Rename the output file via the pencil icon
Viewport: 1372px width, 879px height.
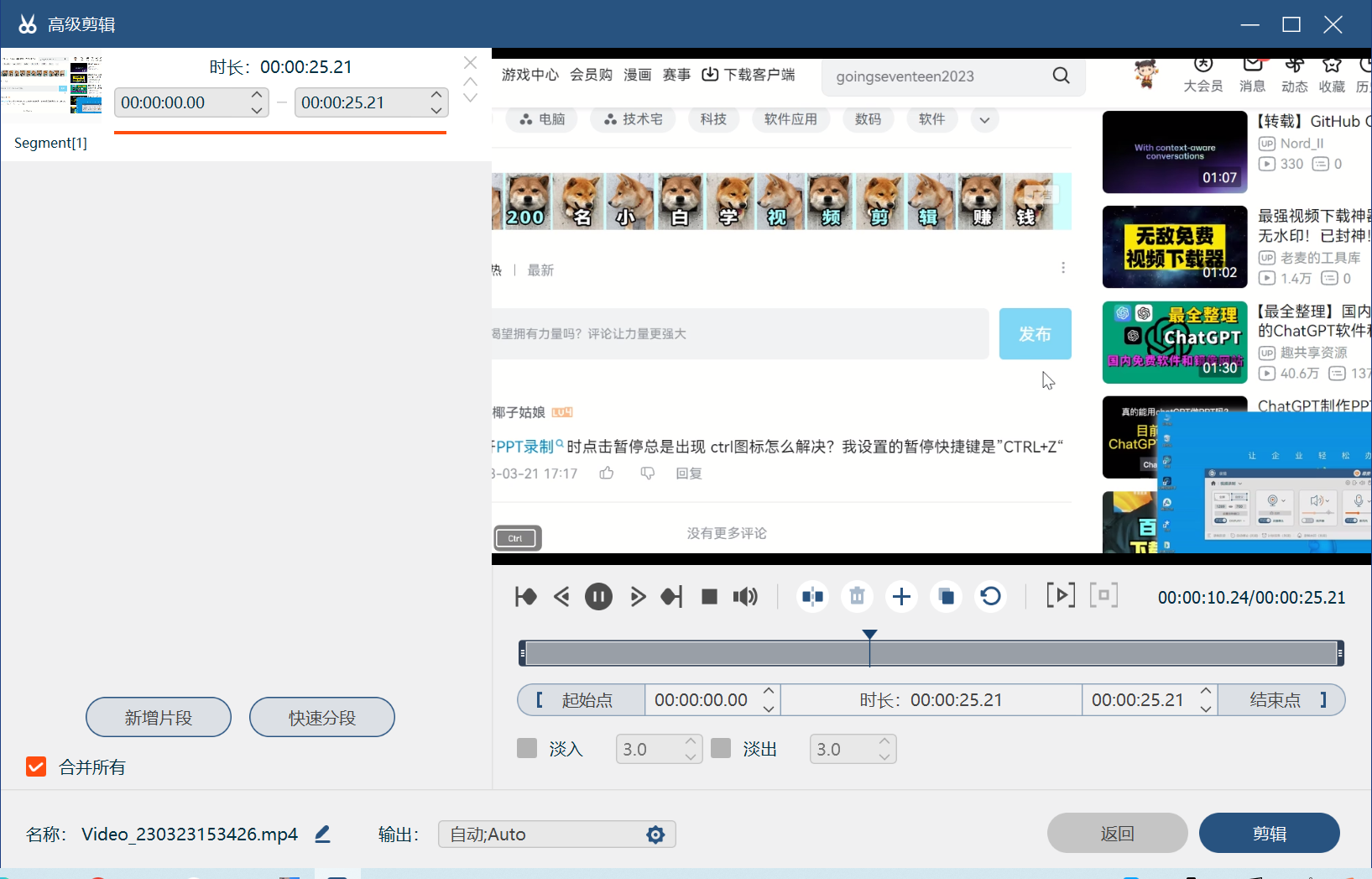[321, 834]
